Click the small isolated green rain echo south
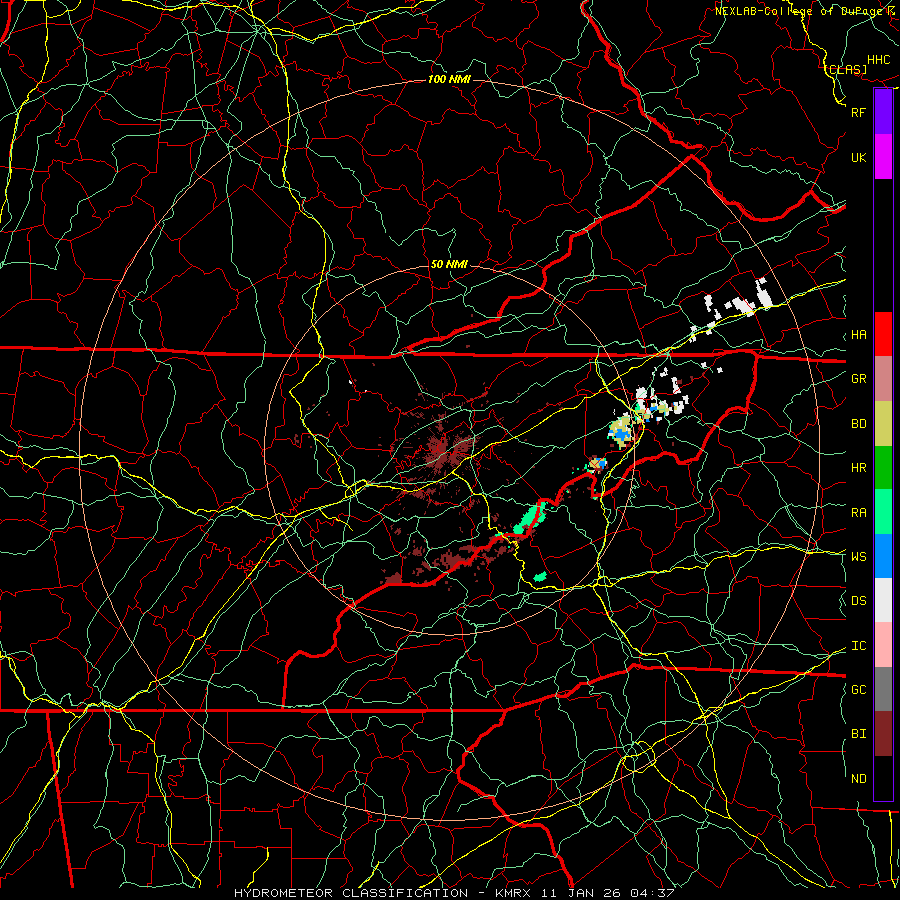This screenshot has height=900, width=900. pyautogui.click(x=540, y=576)
